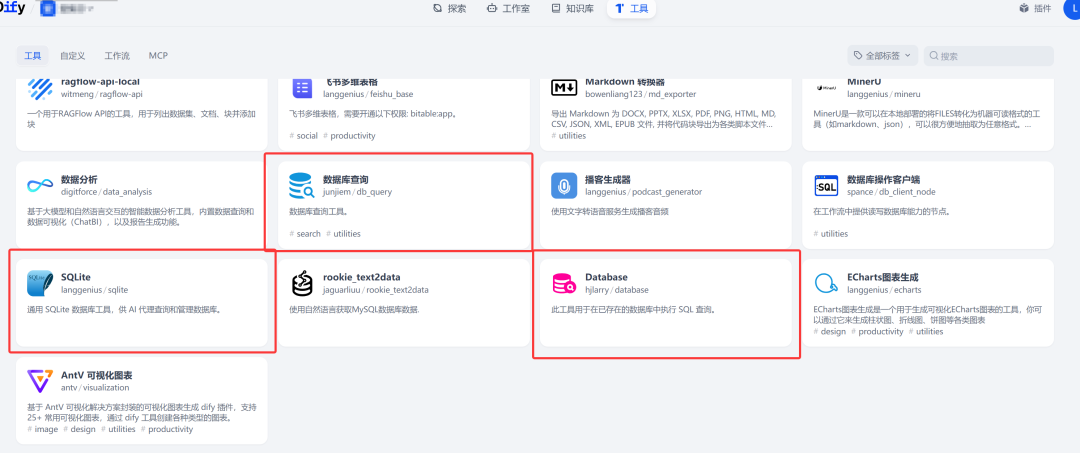The width and height of the screenshot is (1080, 453).
Task: Click the rookie_text2data database icon
Action: click(x=302, y=284)
